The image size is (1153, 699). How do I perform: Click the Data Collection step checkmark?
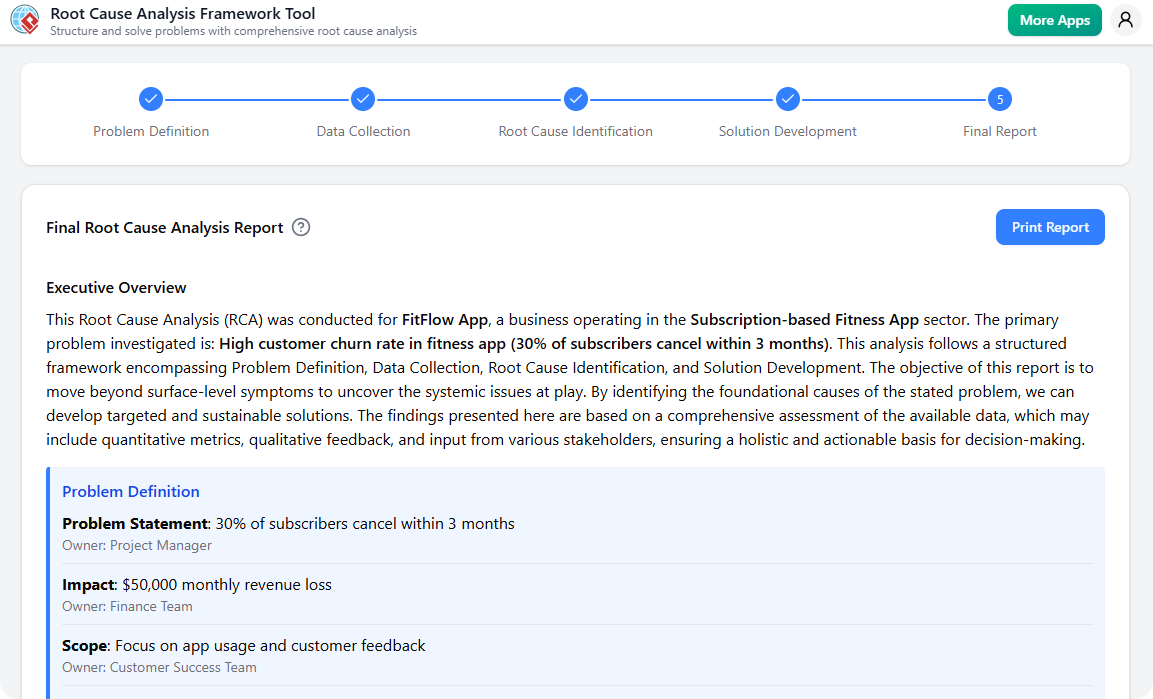[x=363, y=99]
